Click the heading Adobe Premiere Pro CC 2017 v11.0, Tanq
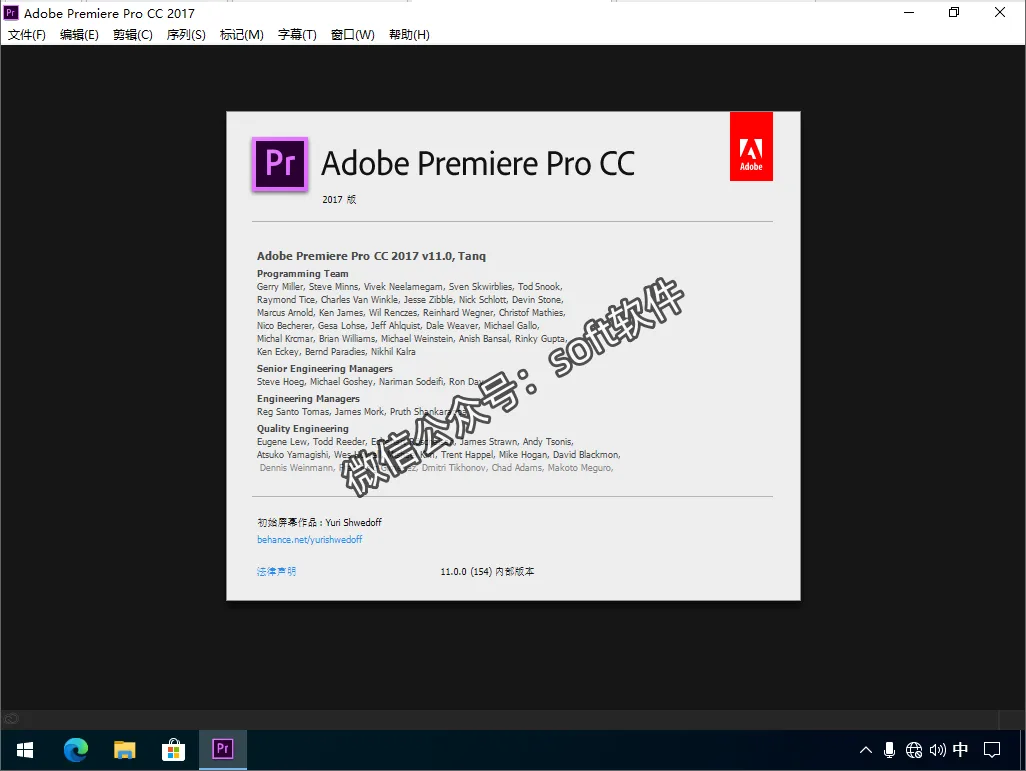The width and height of the screenshot is (1026, 771). pyautogui.click(x=371, y=256)
